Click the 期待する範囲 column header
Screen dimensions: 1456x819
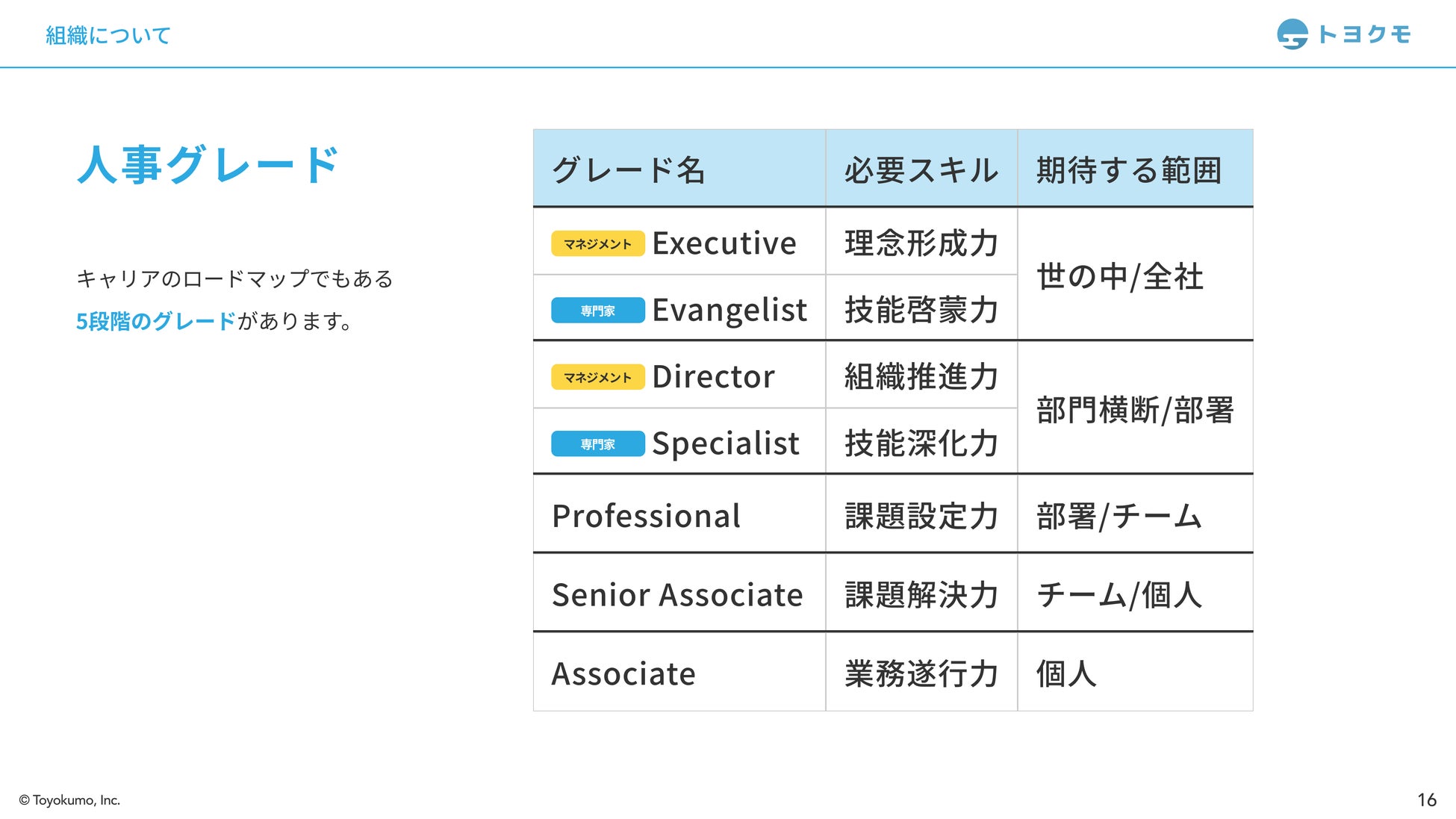1128,170
